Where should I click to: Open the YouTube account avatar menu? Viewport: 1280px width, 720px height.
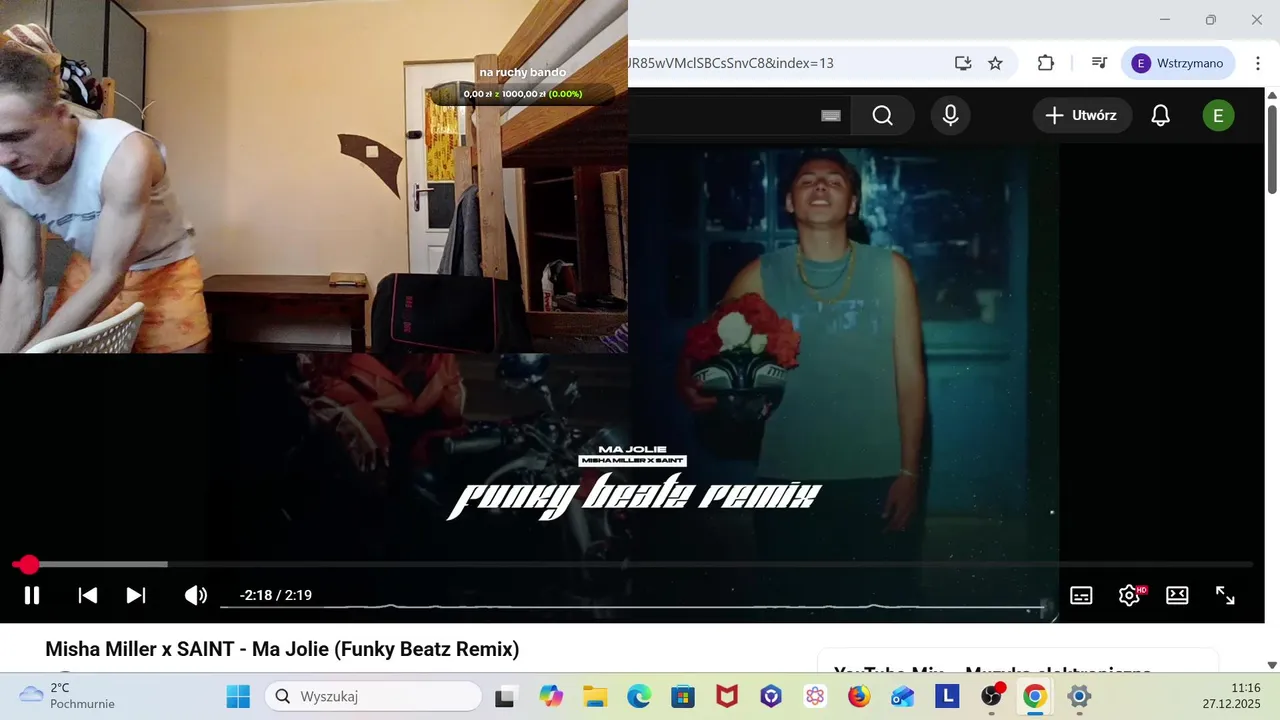1218,116
